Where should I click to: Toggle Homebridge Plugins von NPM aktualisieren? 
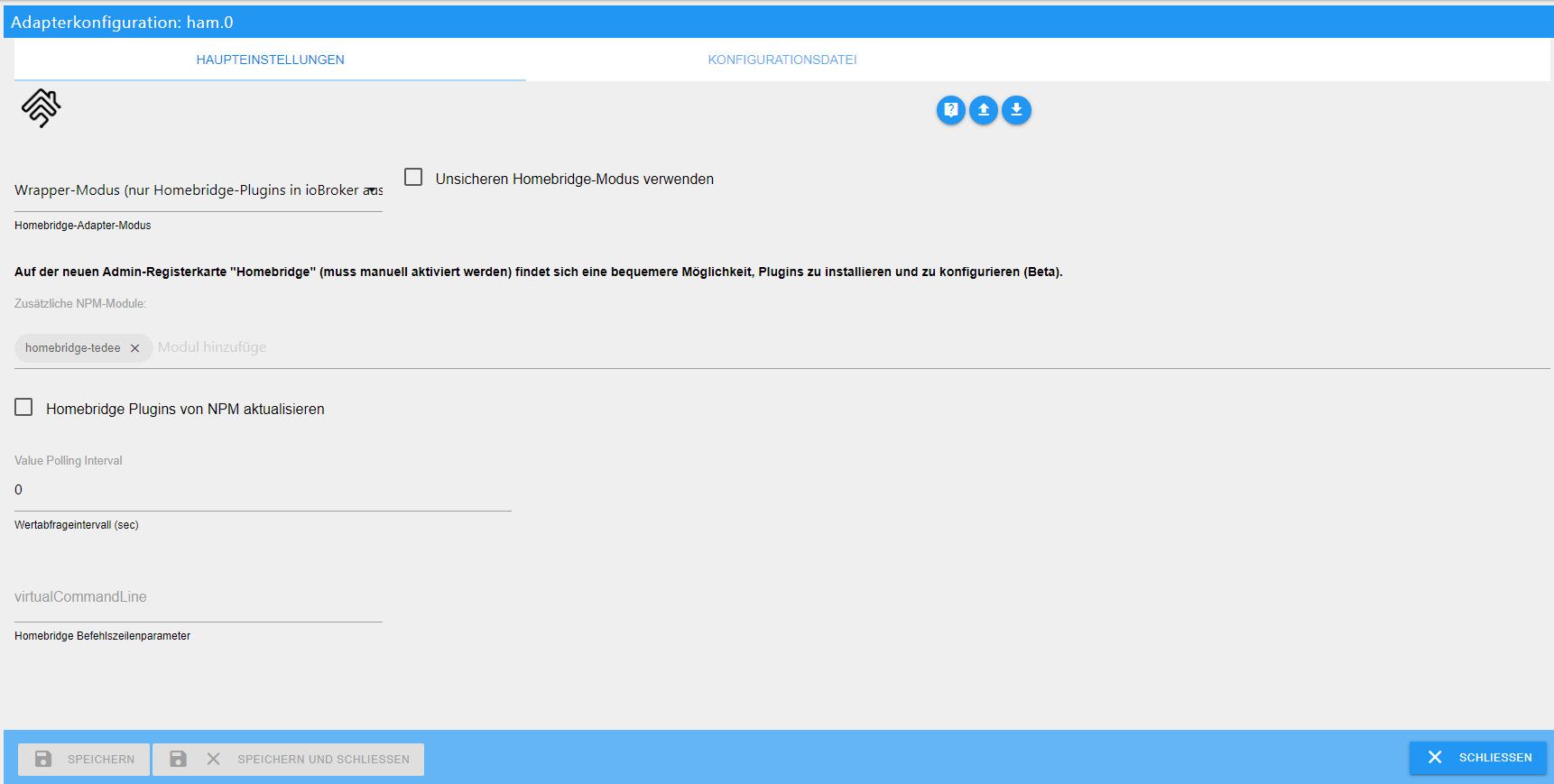(23, 408)
